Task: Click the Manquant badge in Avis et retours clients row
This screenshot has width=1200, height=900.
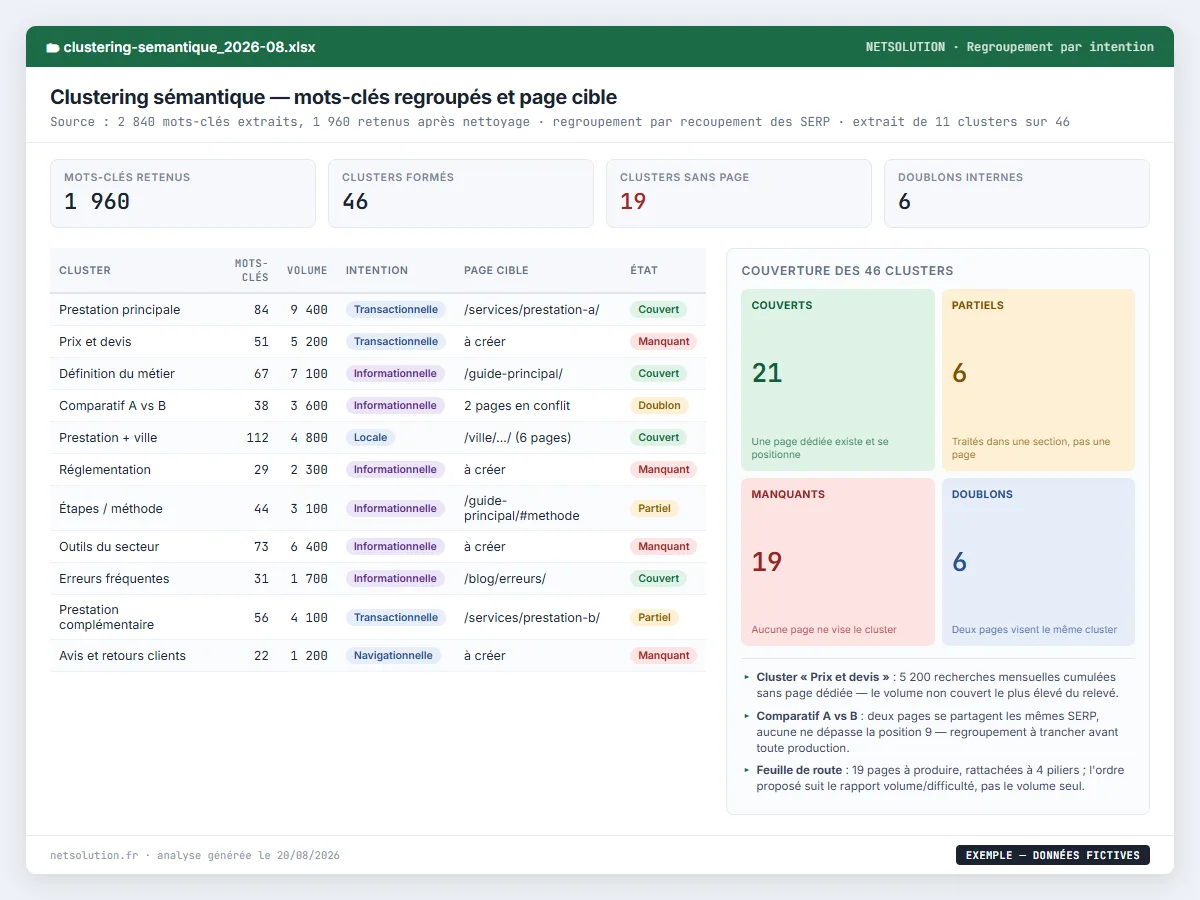Action: coord(663,656)
